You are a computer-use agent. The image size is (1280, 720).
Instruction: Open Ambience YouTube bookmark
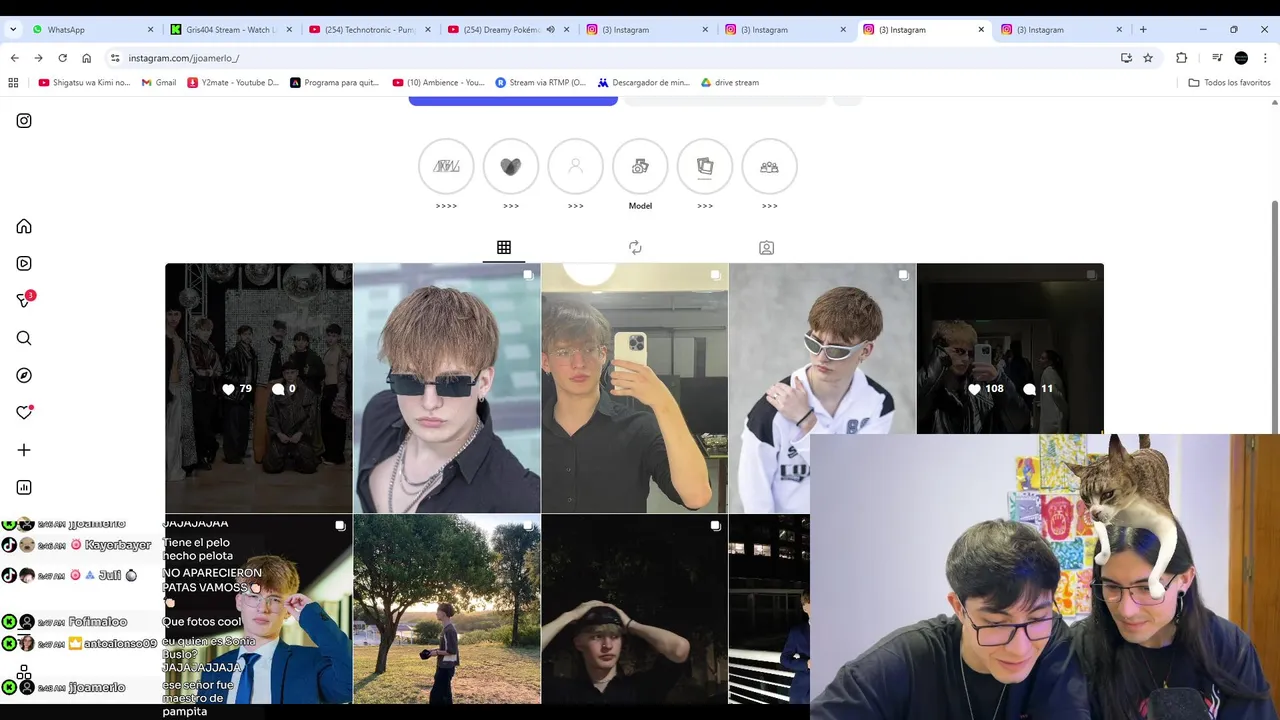tap(439, 83)
